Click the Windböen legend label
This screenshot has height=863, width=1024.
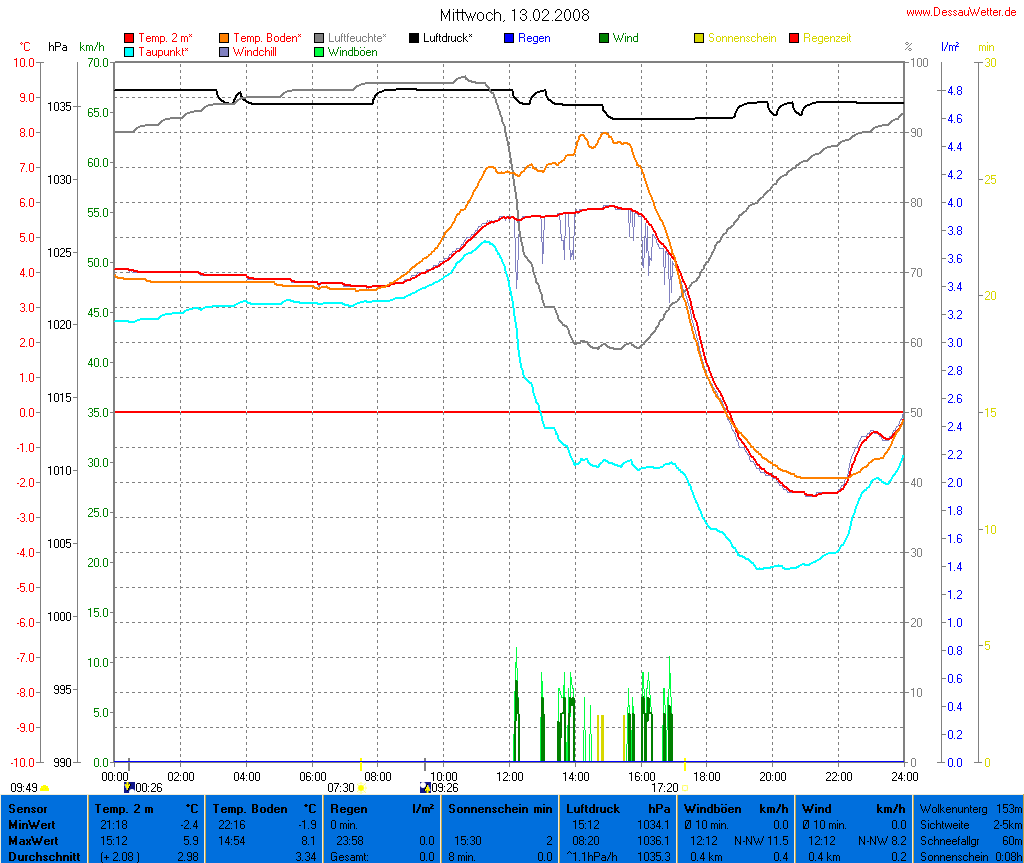click(352, 51)
